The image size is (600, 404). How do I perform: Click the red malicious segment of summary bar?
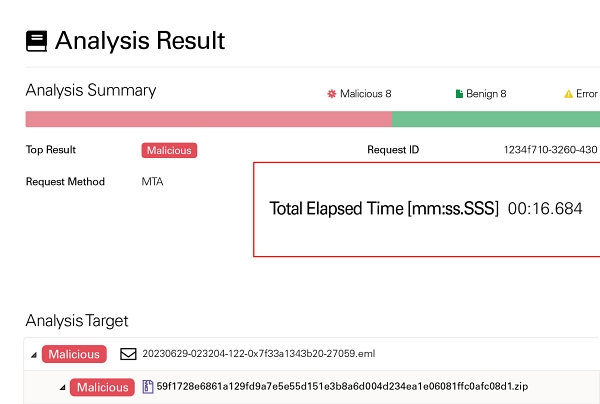[x=209, y=119]
